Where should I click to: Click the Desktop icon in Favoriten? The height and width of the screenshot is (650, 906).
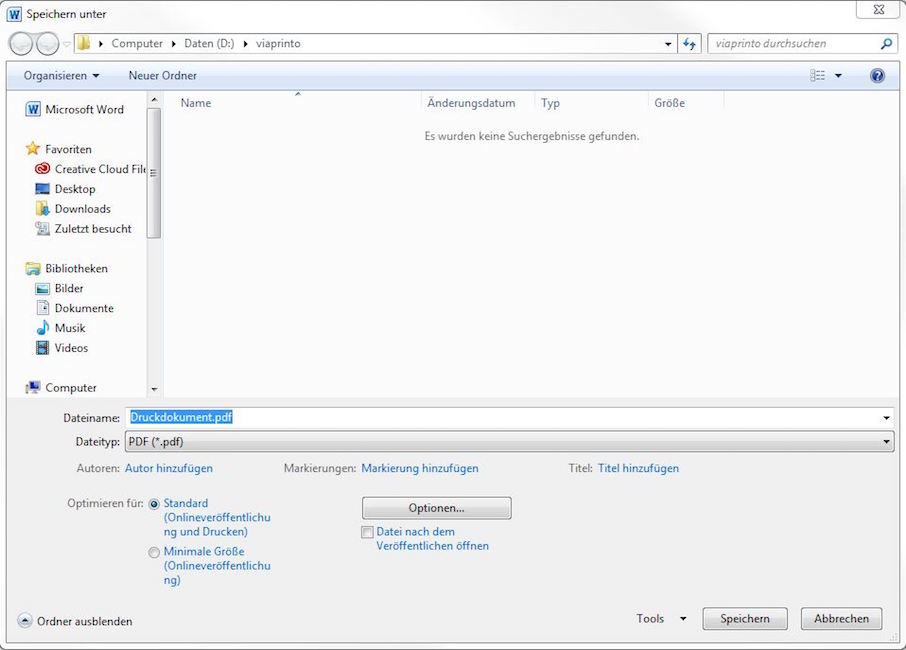(x=42, y=189)
